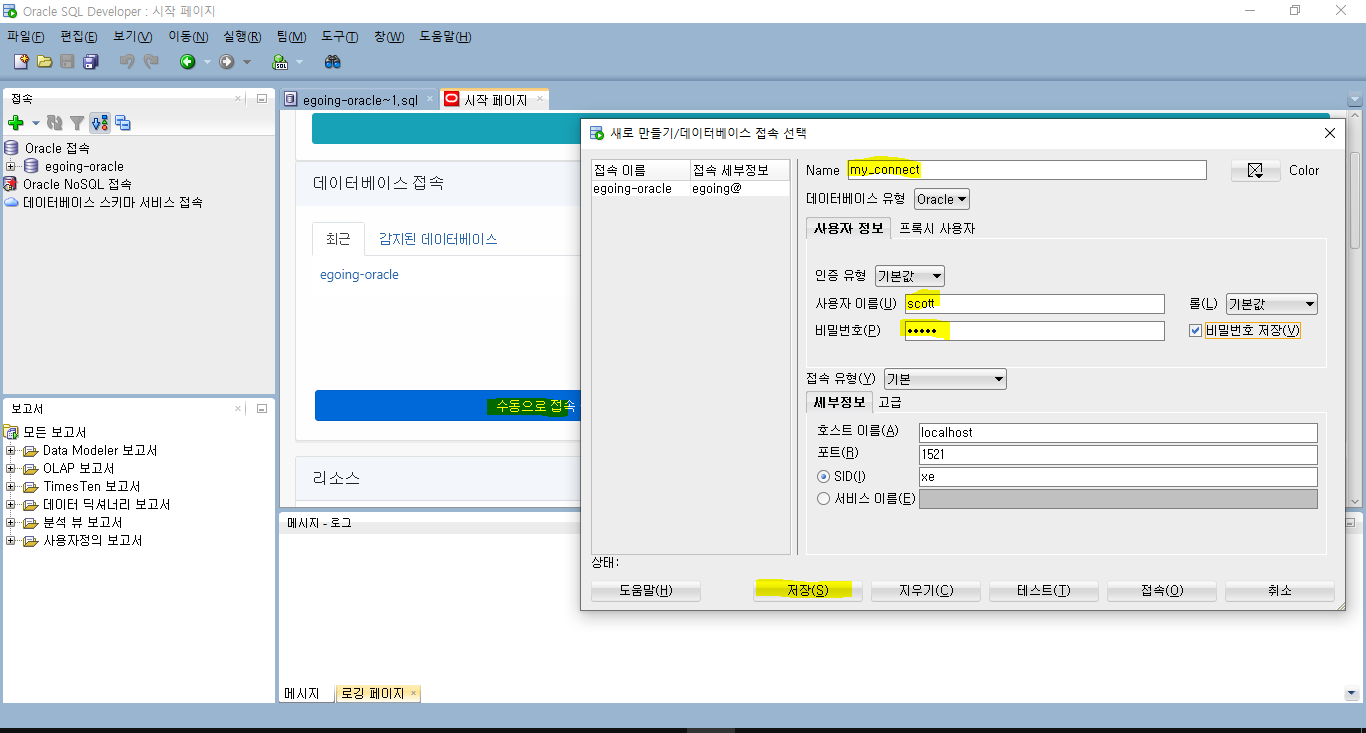Click the schema browser icon in 접속 toolbar

pyautogui.click(x=99, y=123)
